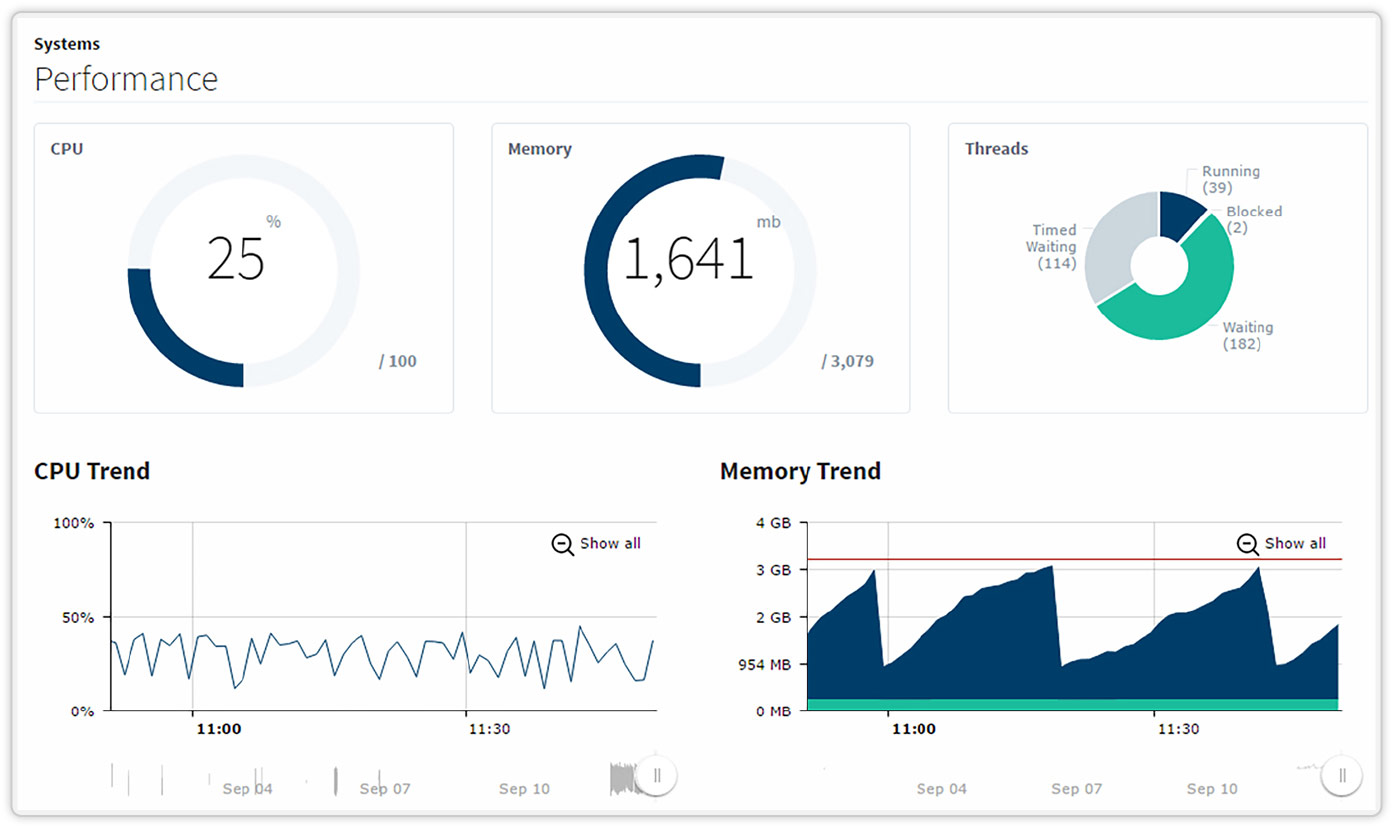Click the Blocked (2) legend label
Viewport: 1394px width, 828px height.
tap(1253, 212)
